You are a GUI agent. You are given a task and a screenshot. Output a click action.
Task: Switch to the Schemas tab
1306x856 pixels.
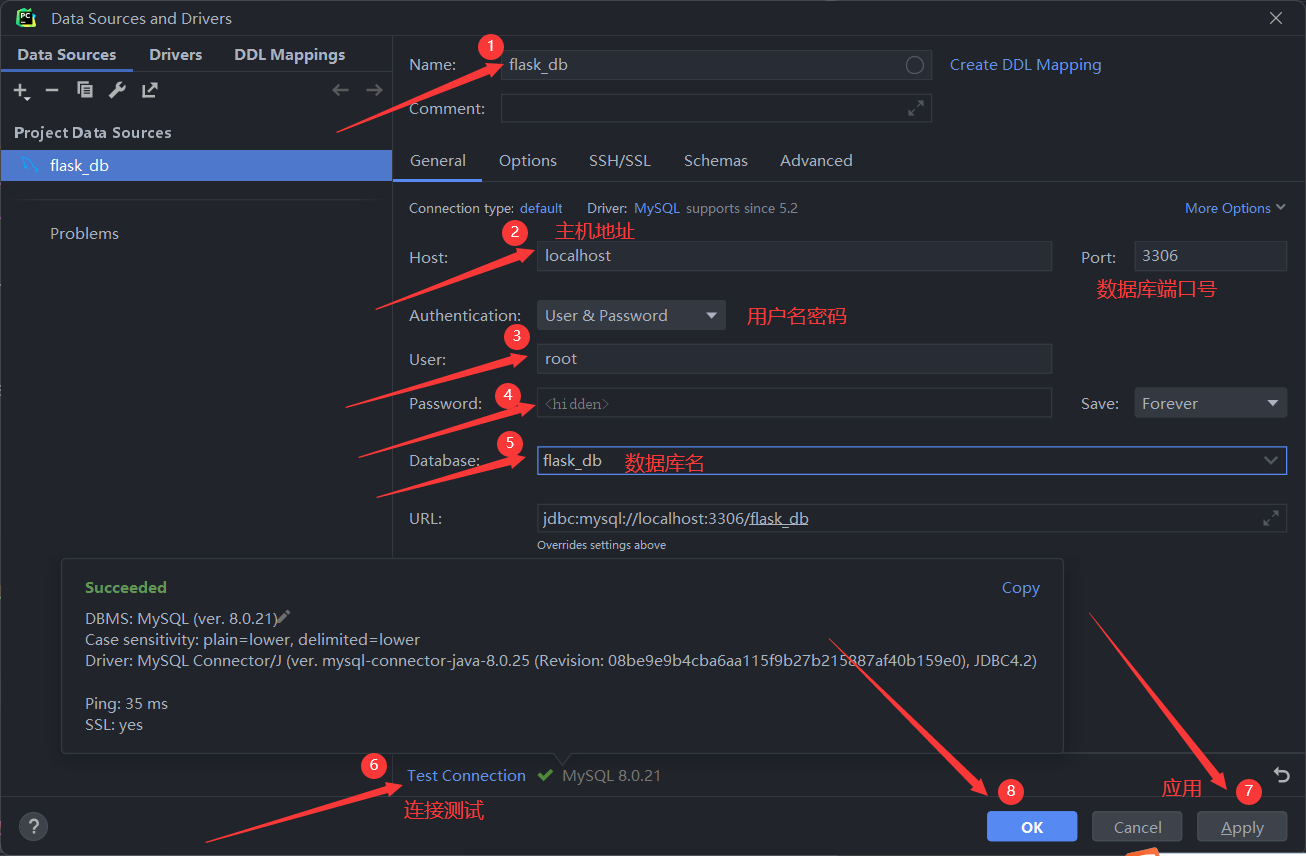pos(716,161)
